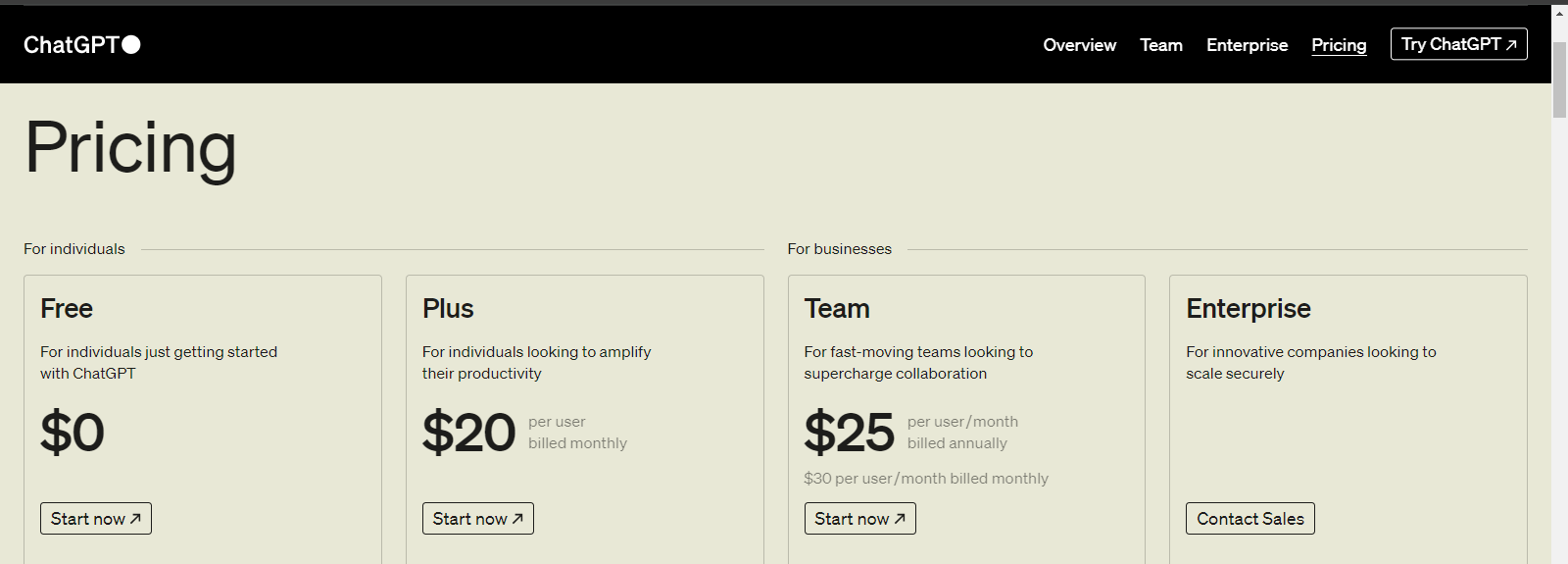The image size is (1568, 564).
Task: Click the $0 price
Action: pyautogui.click(x=73, y=433)
